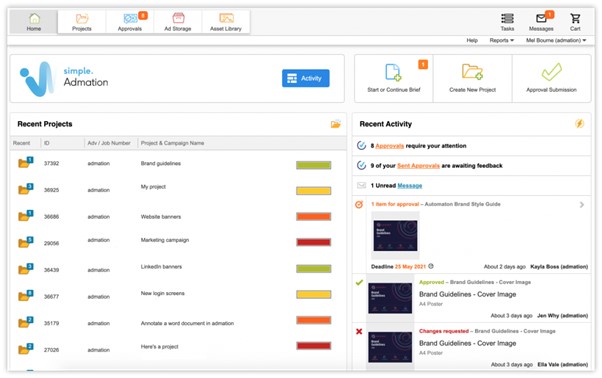Go to the Home tab

[x=34, y=22]
